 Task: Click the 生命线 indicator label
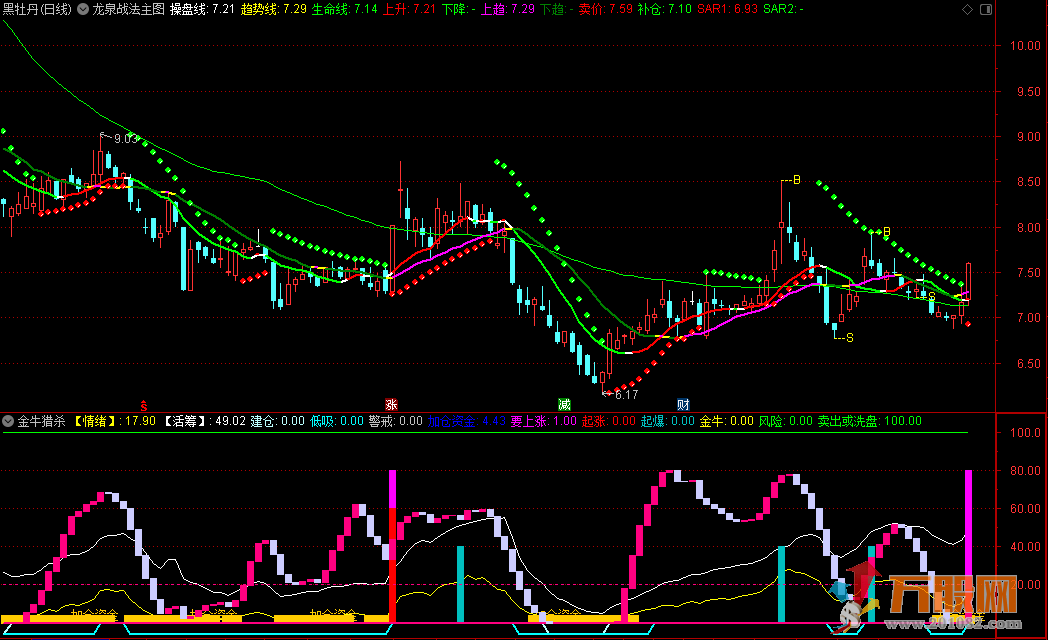(330, 9)
